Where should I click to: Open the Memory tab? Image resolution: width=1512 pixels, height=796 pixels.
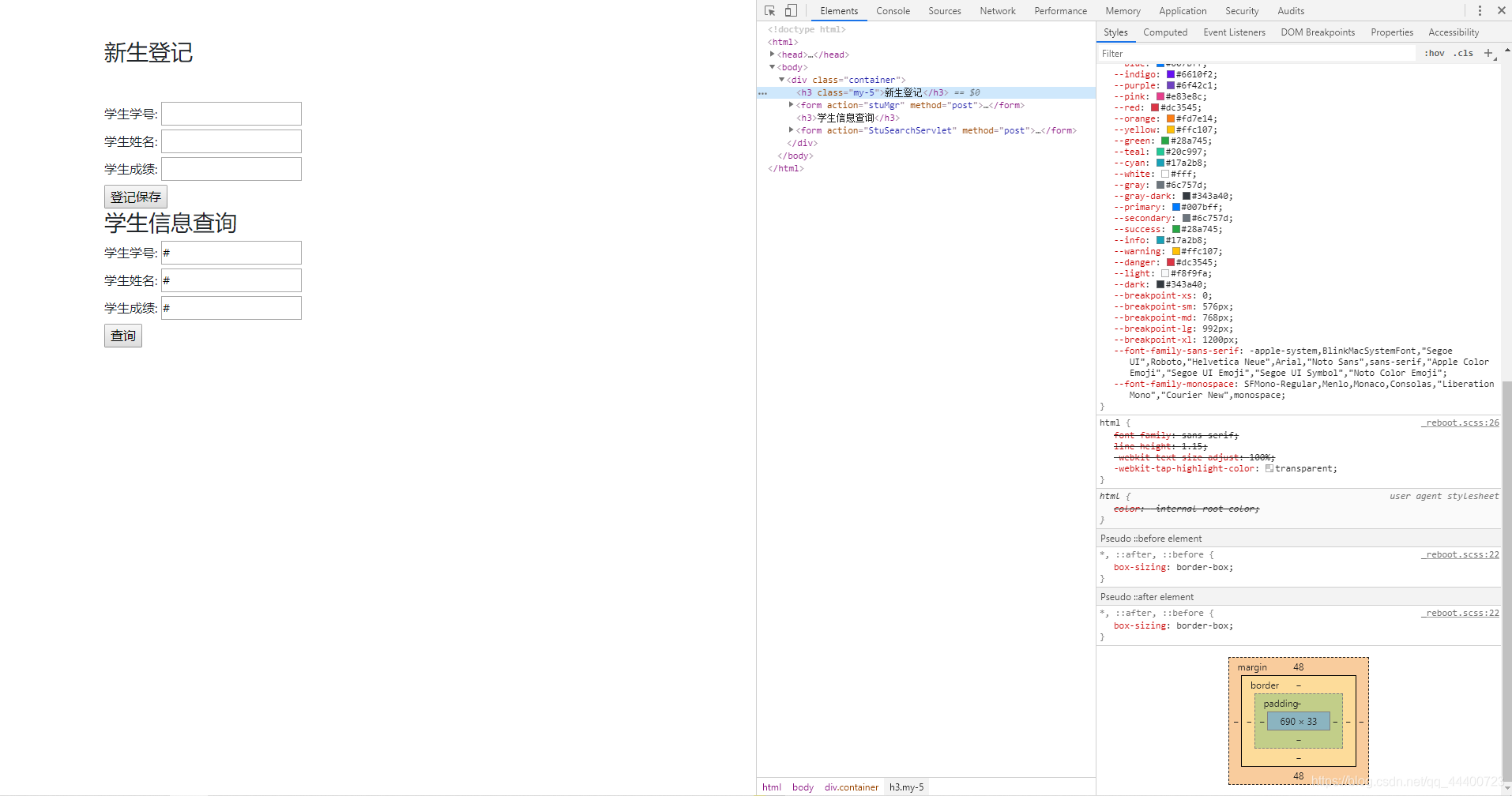[1123, 11]
